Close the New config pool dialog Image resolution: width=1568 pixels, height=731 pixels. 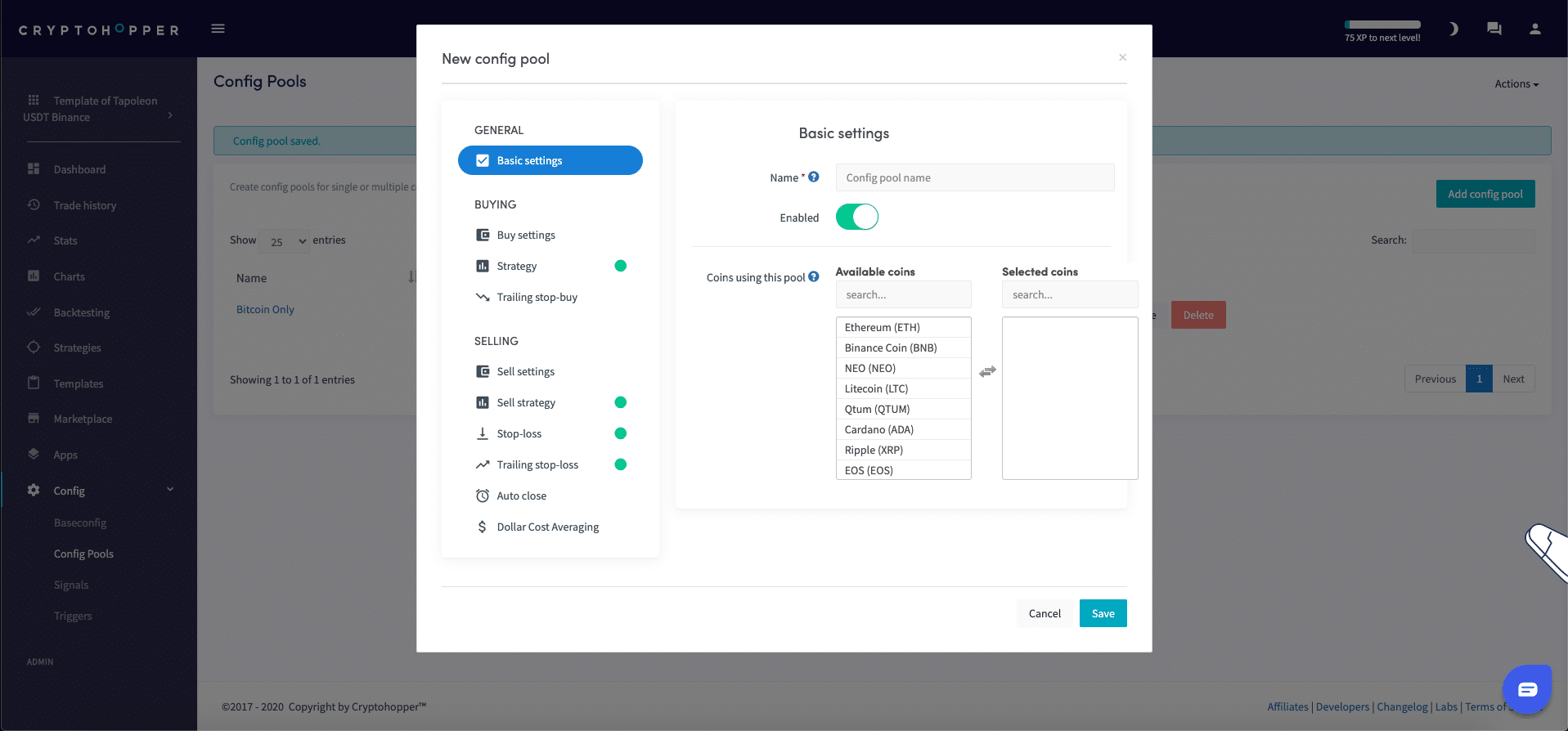click(x=1122, y=57)
